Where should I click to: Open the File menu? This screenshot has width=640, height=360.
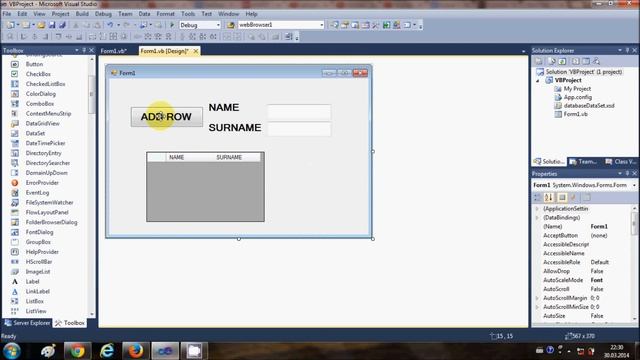tap(7, 14)
